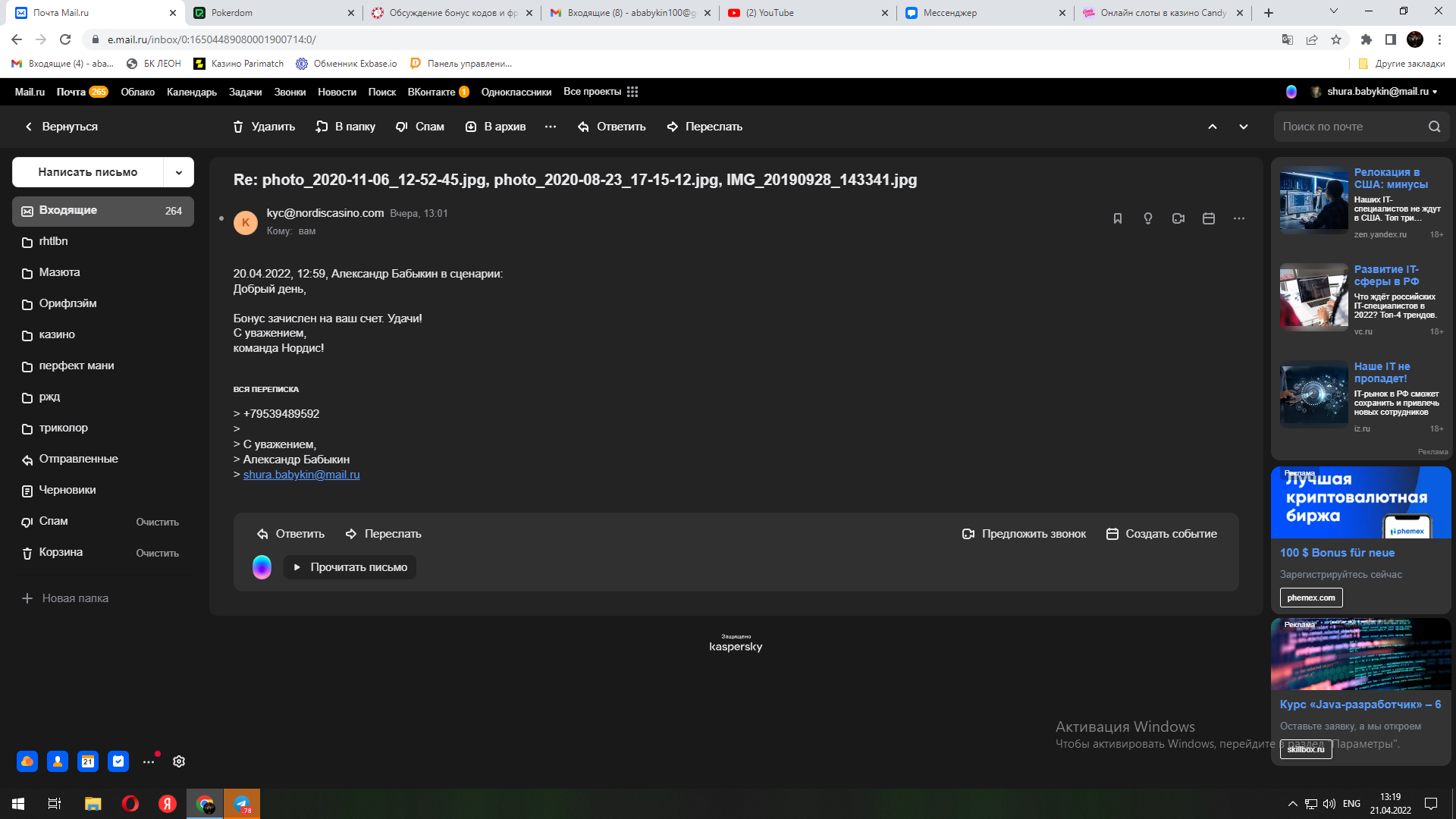Image resolution: width=1456 pixels, height=819 pixels.
Task: Click the colorful Marusia assistant orb
Action: pyautogui.click(x=262, y=567)
